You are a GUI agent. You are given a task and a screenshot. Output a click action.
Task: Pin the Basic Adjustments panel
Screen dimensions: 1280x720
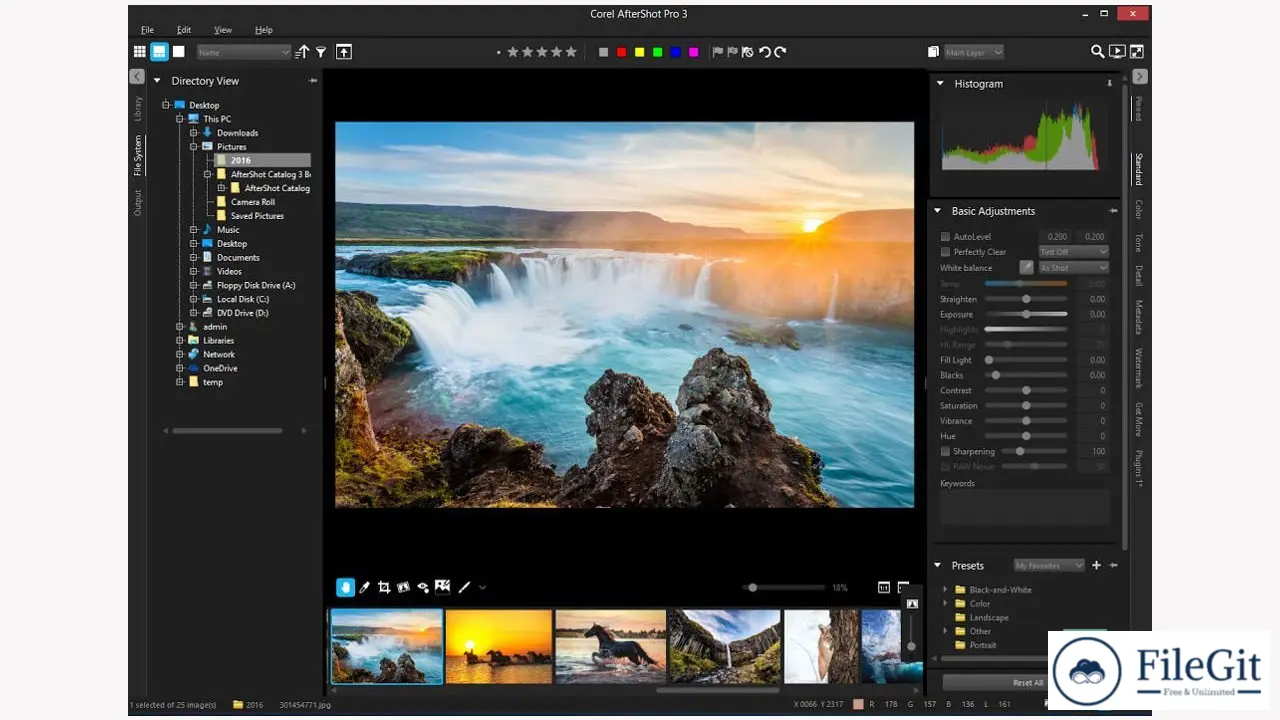[1113, 211]
